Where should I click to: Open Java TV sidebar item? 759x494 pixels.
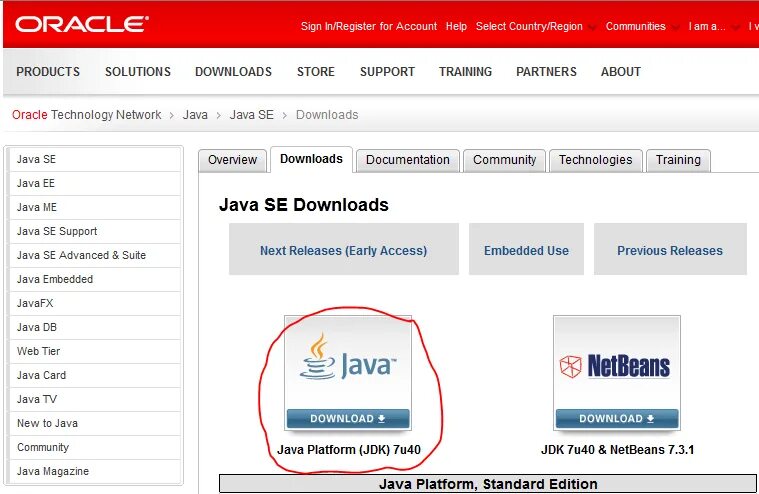coord(95,399)
